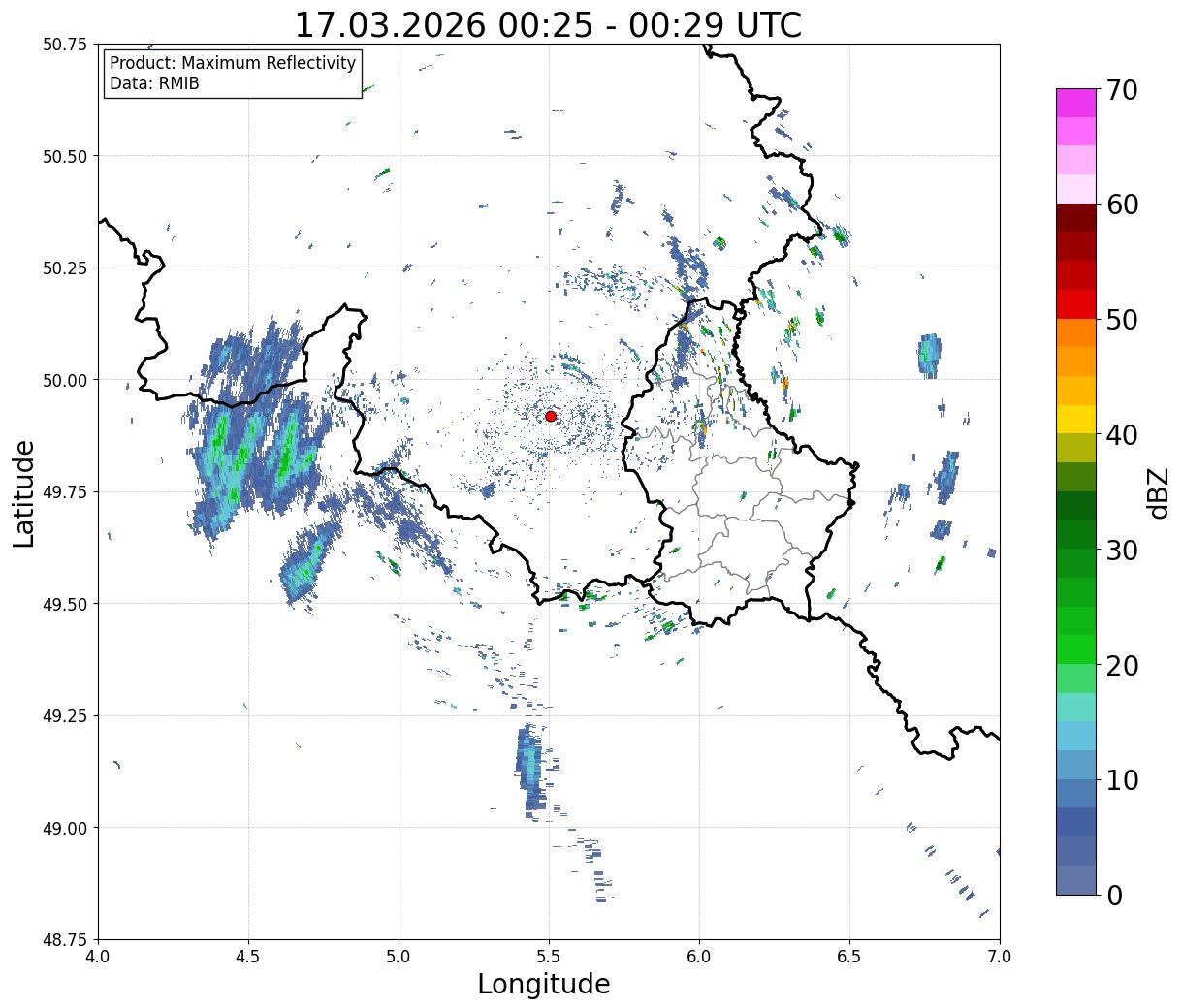This screenshot has height=1008, width=1182.
Task: Click the longitude tick label '6.5'
Action: (x=849, y=957)
